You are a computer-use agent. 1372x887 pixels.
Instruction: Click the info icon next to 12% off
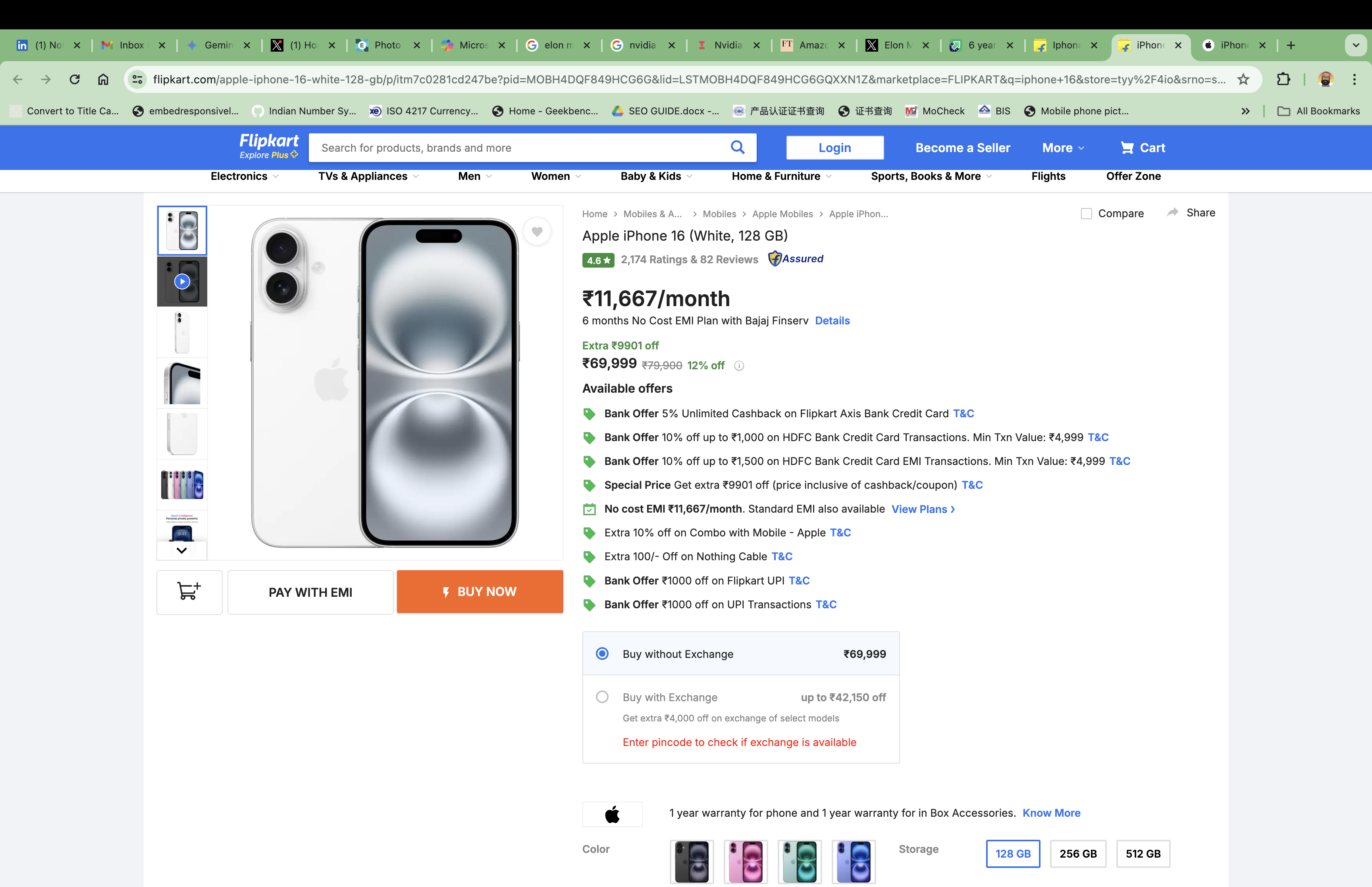pyautogui.click(x=739, y=365)
